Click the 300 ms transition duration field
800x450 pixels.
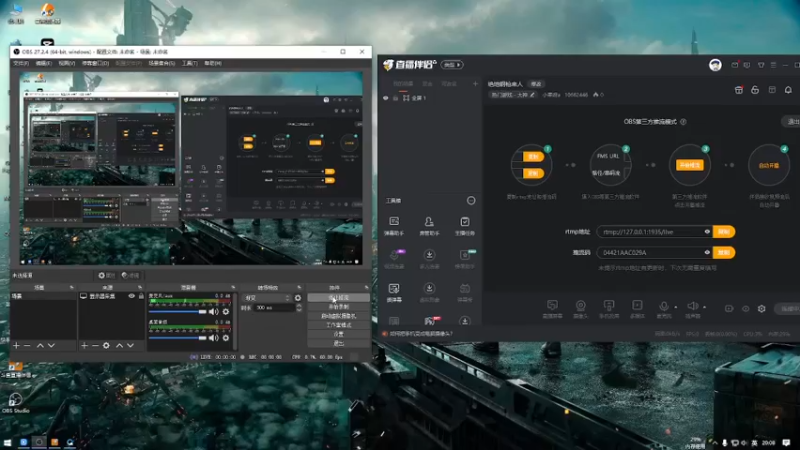click(x=274, y=308)
